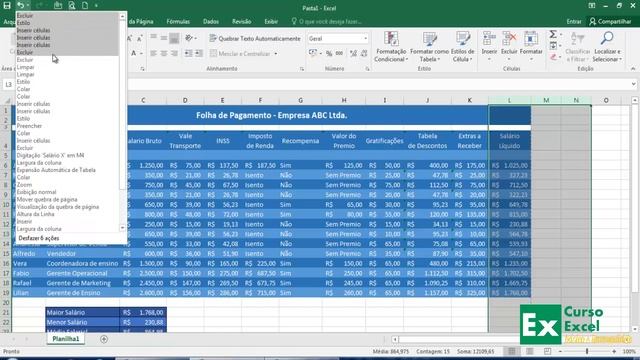Click the Formatar cells ribbon icon
This screenshot has width=640, height=360.
click(x=531, y=39)
